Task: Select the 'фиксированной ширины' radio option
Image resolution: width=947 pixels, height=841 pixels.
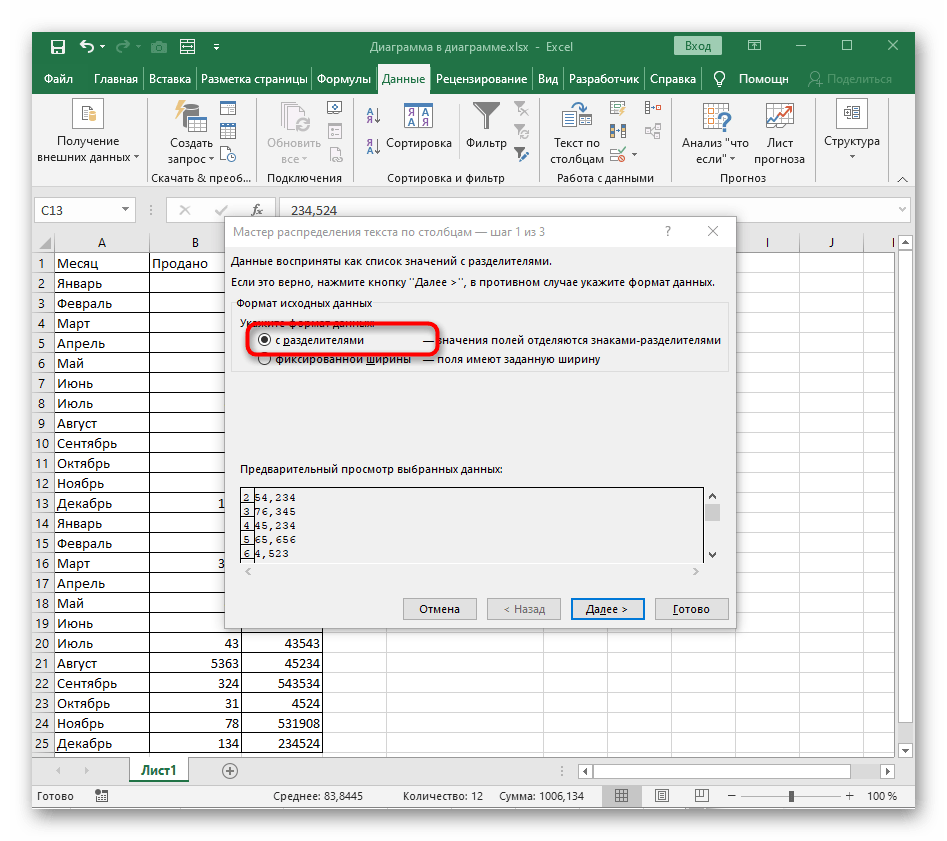Action: (264, 359)
